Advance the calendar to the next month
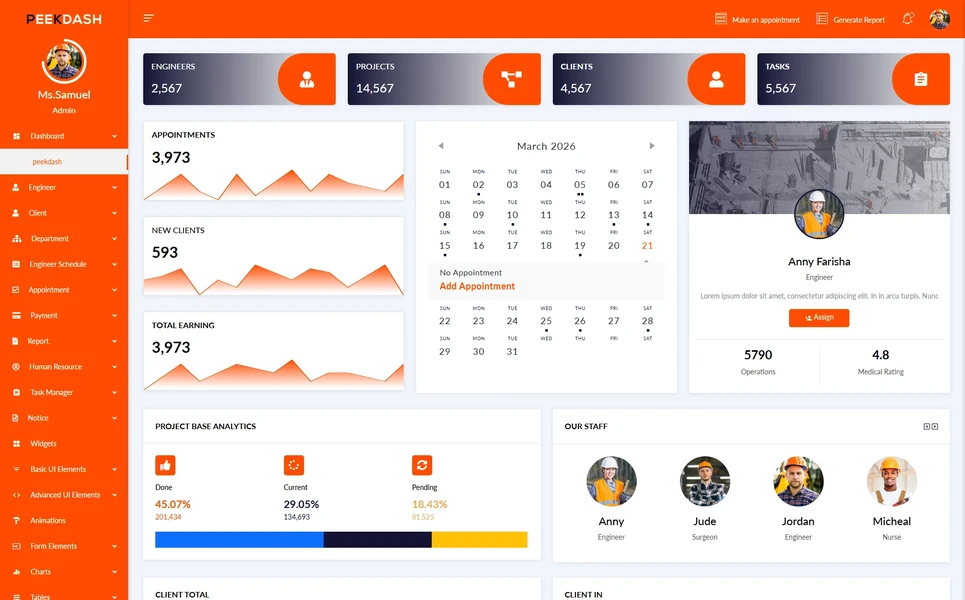965x600 pixels. click(652, 145)
